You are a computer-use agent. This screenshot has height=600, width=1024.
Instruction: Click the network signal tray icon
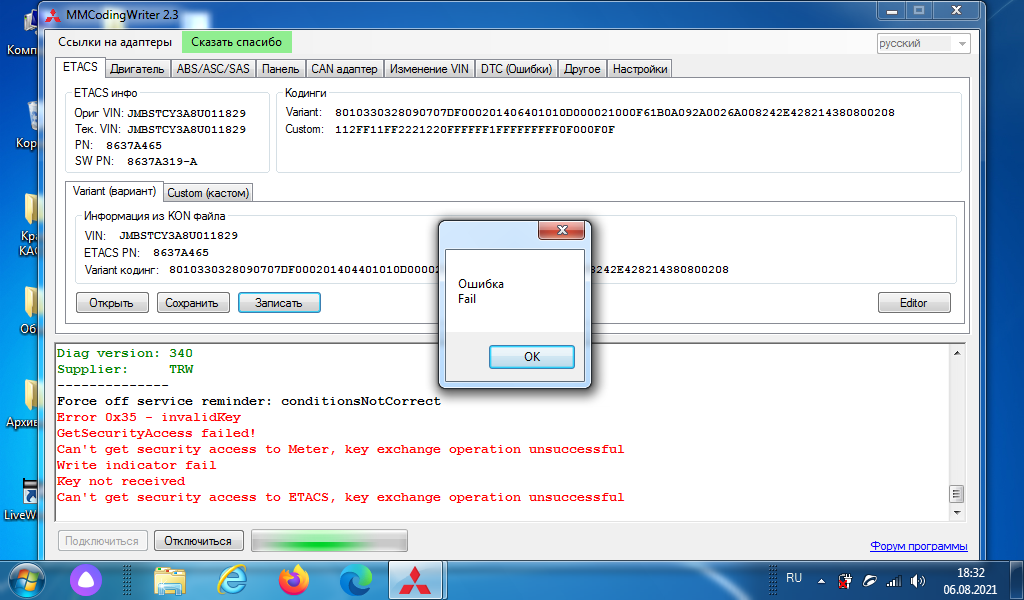point(893,580)
